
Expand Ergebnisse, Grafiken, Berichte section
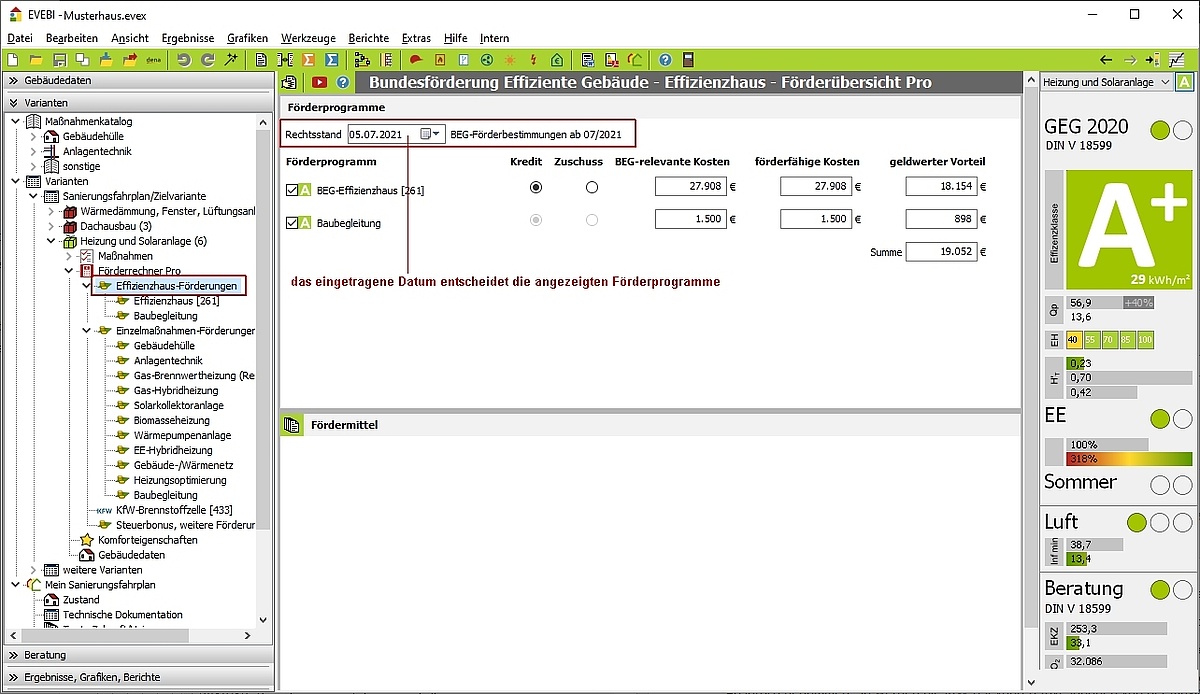137,677
